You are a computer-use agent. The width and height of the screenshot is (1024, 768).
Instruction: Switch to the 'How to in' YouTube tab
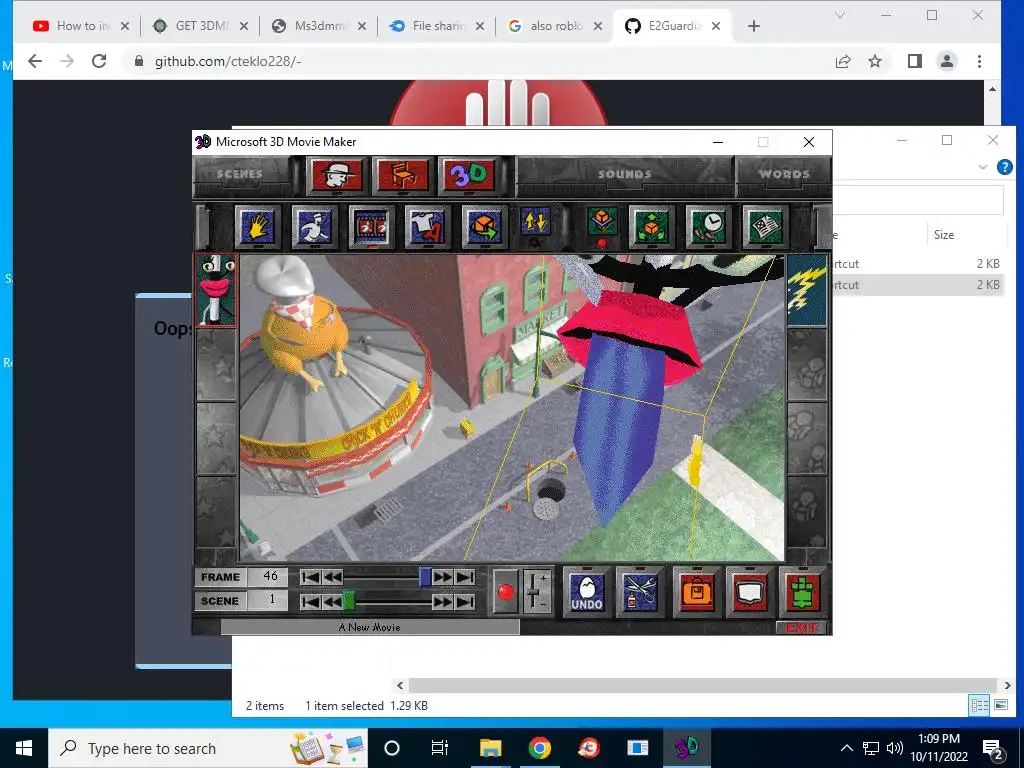click(x=81, y=26)
